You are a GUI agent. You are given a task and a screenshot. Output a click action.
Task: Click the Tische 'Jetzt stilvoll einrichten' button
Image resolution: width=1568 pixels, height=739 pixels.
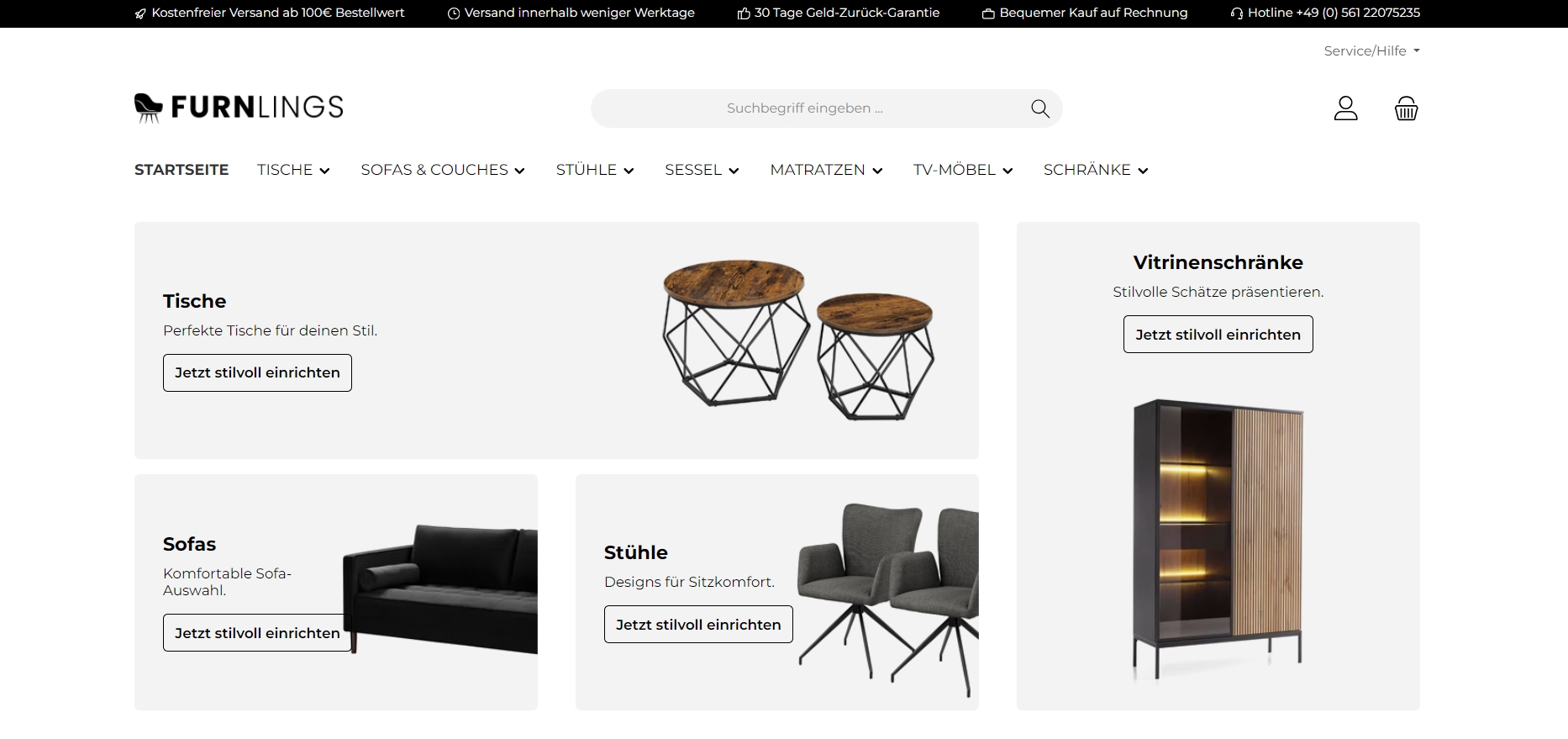point(257,372)
